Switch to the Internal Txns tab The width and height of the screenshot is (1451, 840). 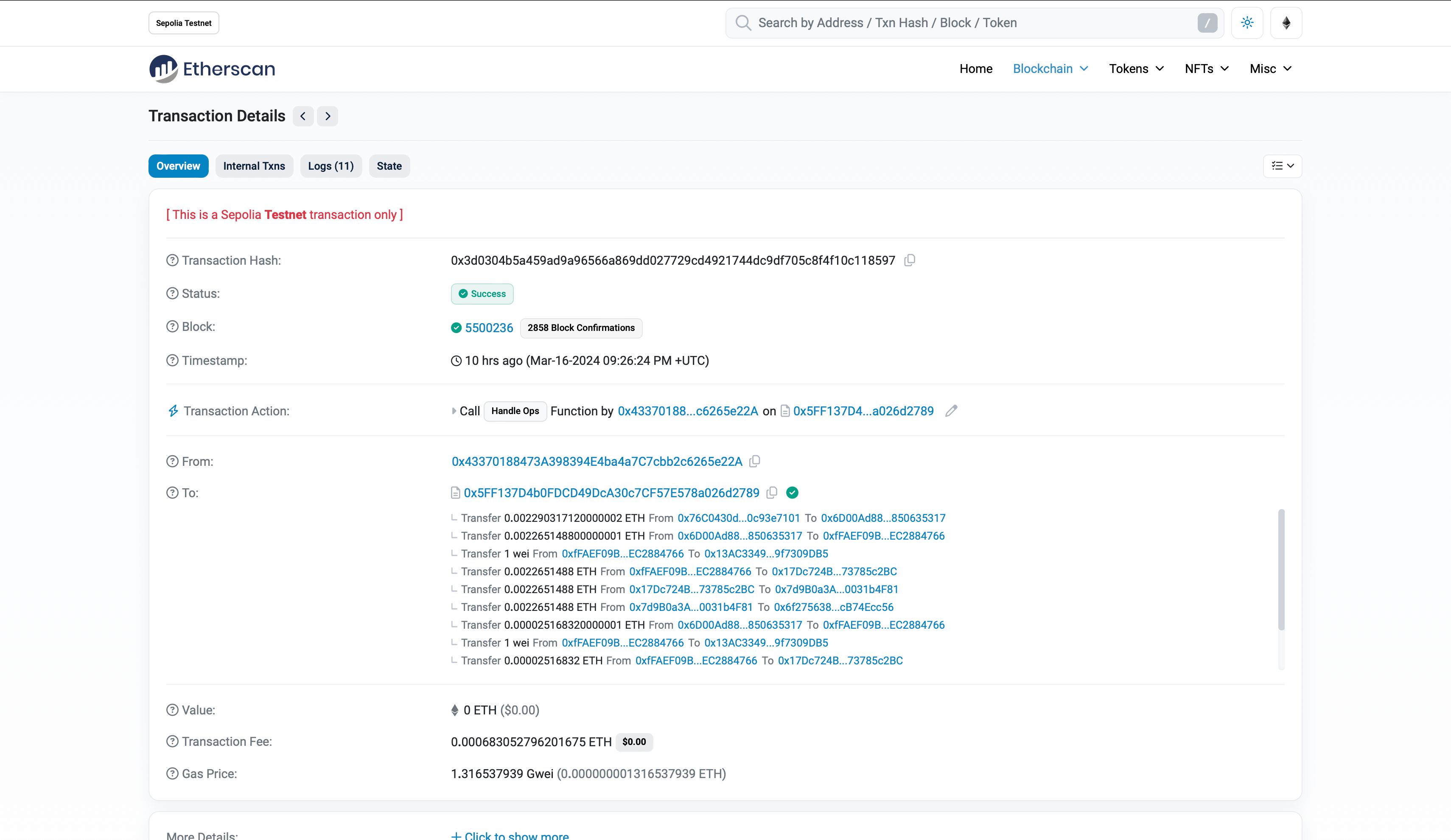[x=253, y=165]
